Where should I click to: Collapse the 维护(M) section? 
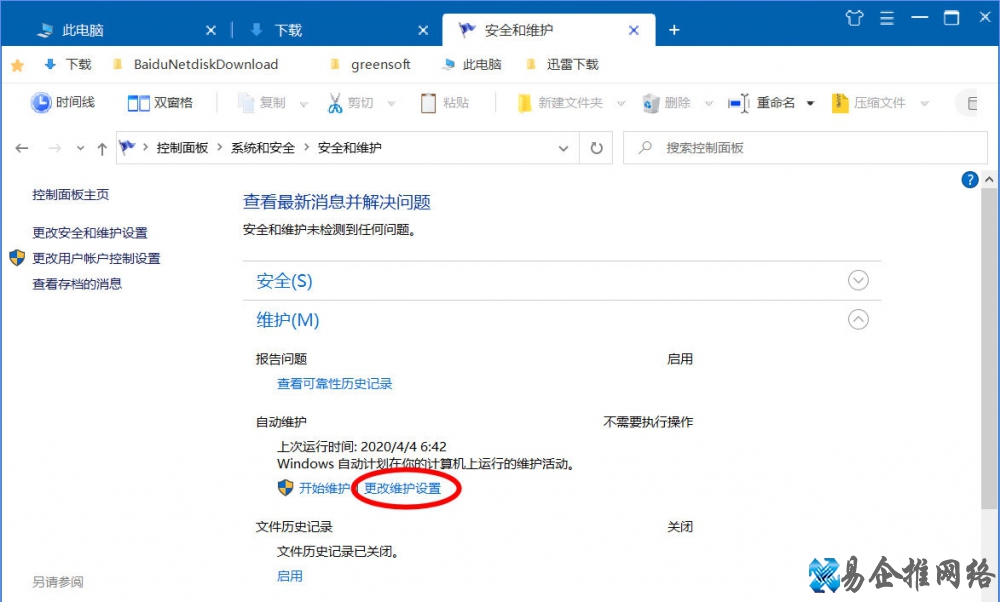coord(858,319)
